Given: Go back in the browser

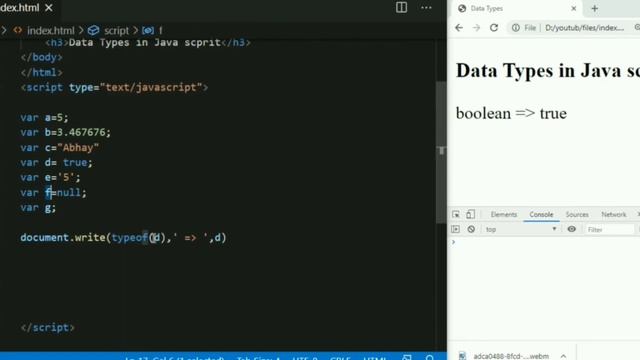Looking at the screenshot, I should pyautogui.click(x=459, y=28).
